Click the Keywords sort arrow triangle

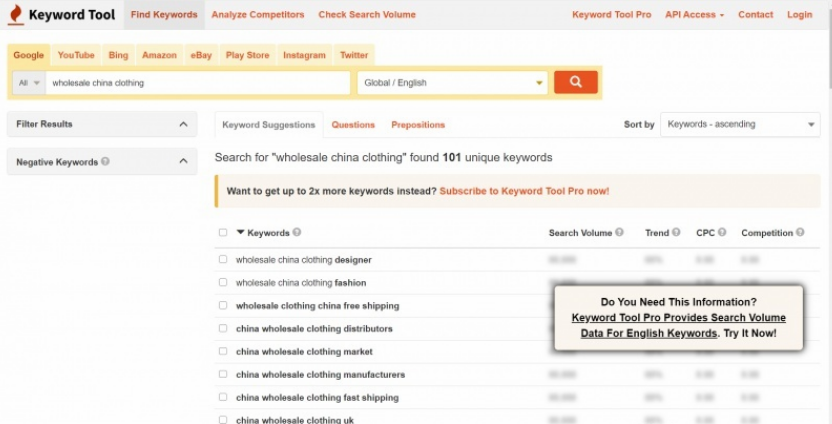[x=240, y=232]
